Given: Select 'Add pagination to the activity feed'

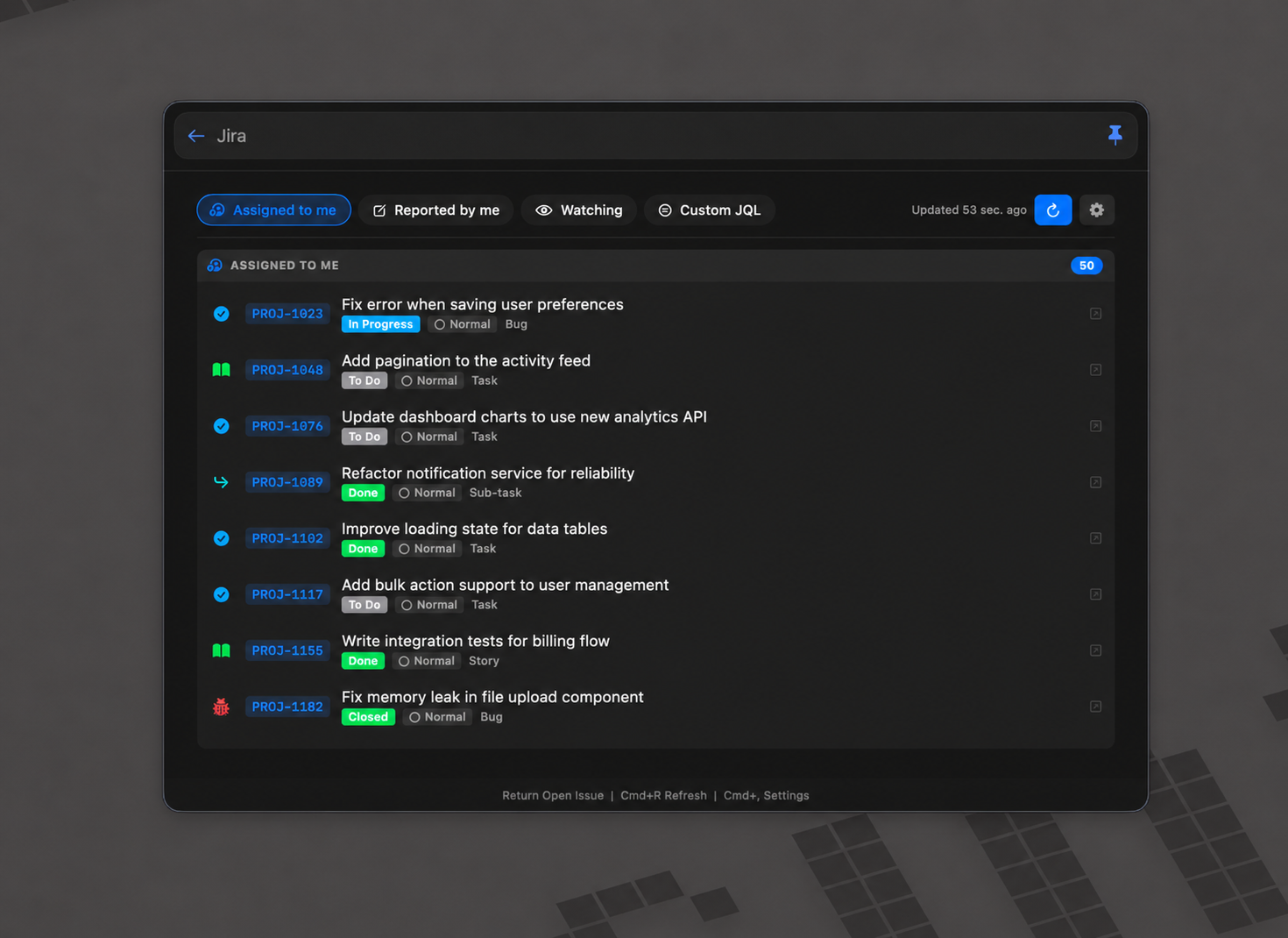Looking at the screenshot, I should click(x=466, y=360).
